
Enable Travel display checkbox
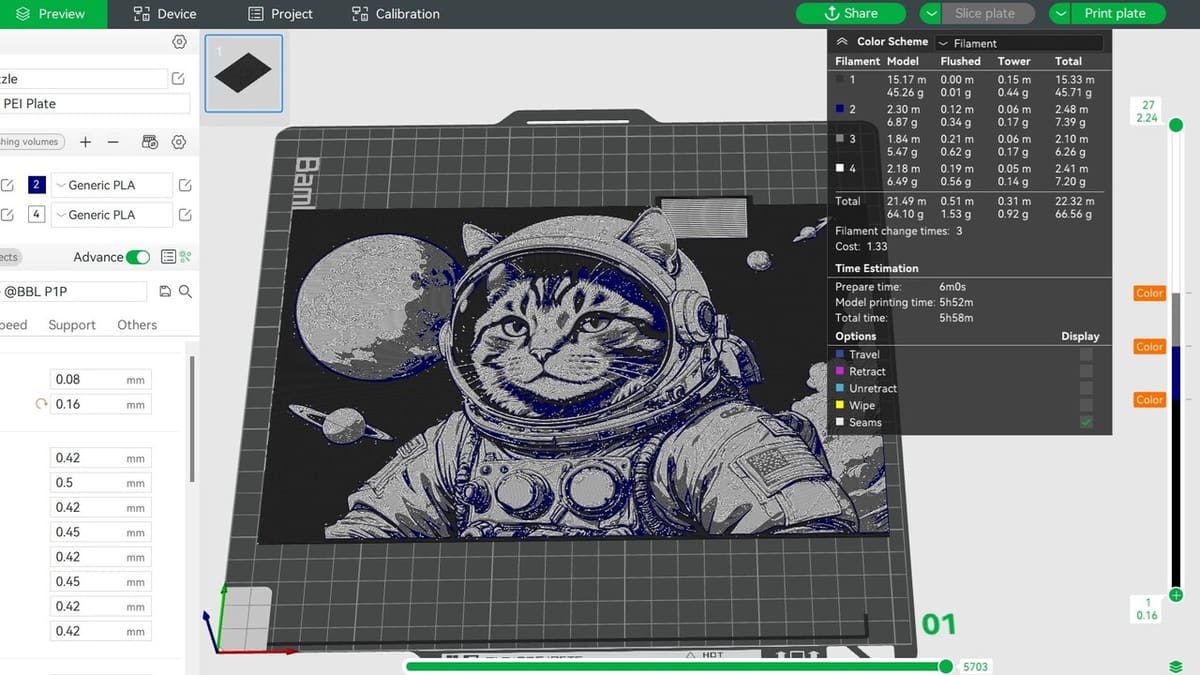click(x=1086, y=354)
